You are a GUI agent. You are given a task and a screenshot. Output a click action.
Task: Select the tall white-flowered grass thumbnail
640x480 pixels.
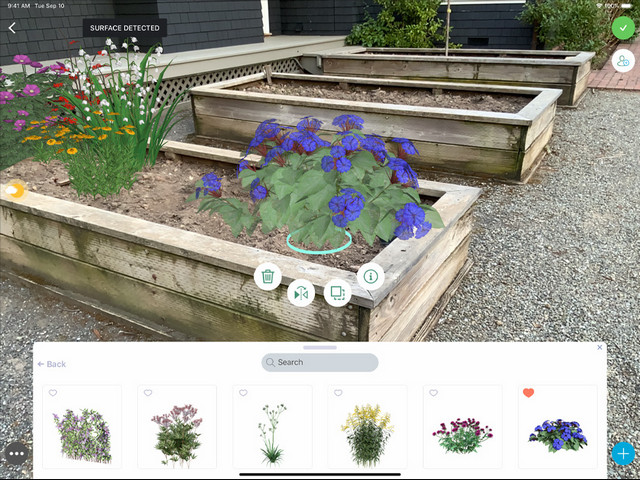[272, 427]
